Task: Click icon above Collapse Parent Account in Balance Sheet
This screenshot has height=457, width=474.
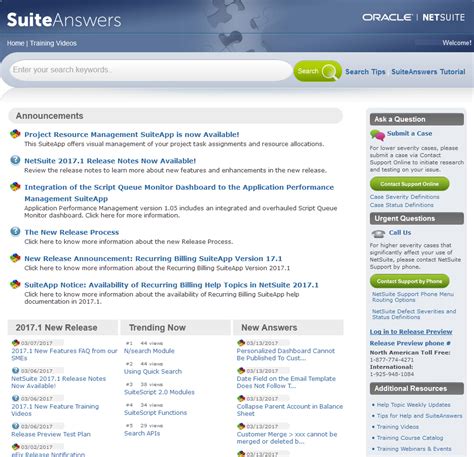Action: (241, 398)
